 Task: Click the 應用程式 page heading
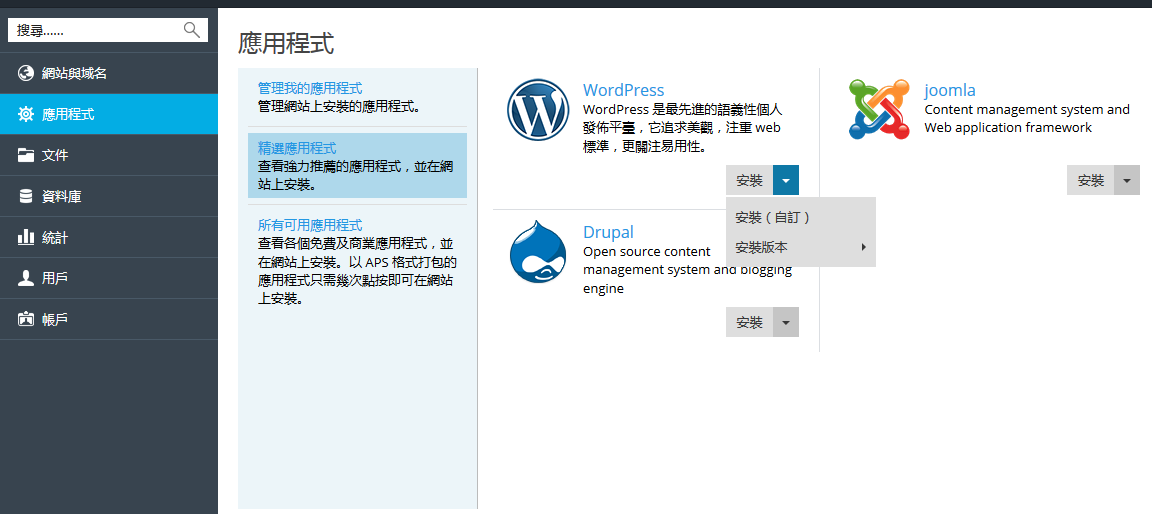(287, 43)
